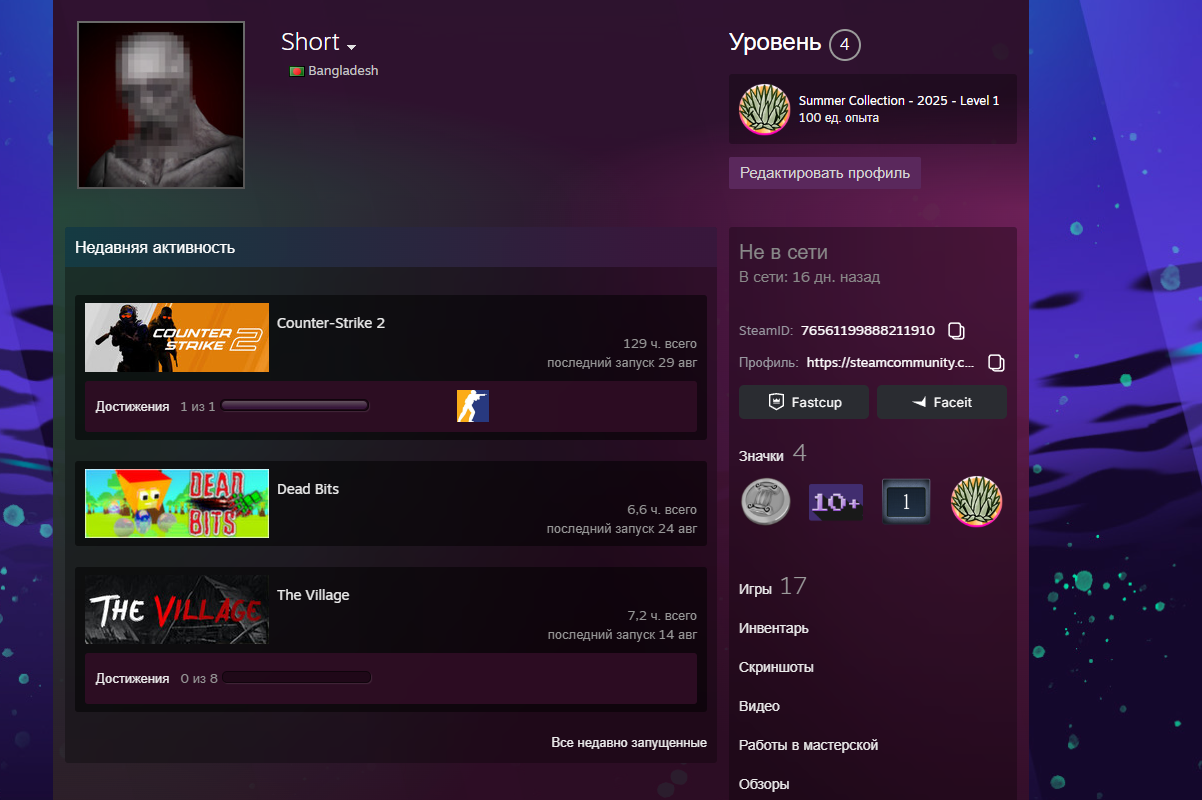Open the silver coin community badge

coord(765,501)
